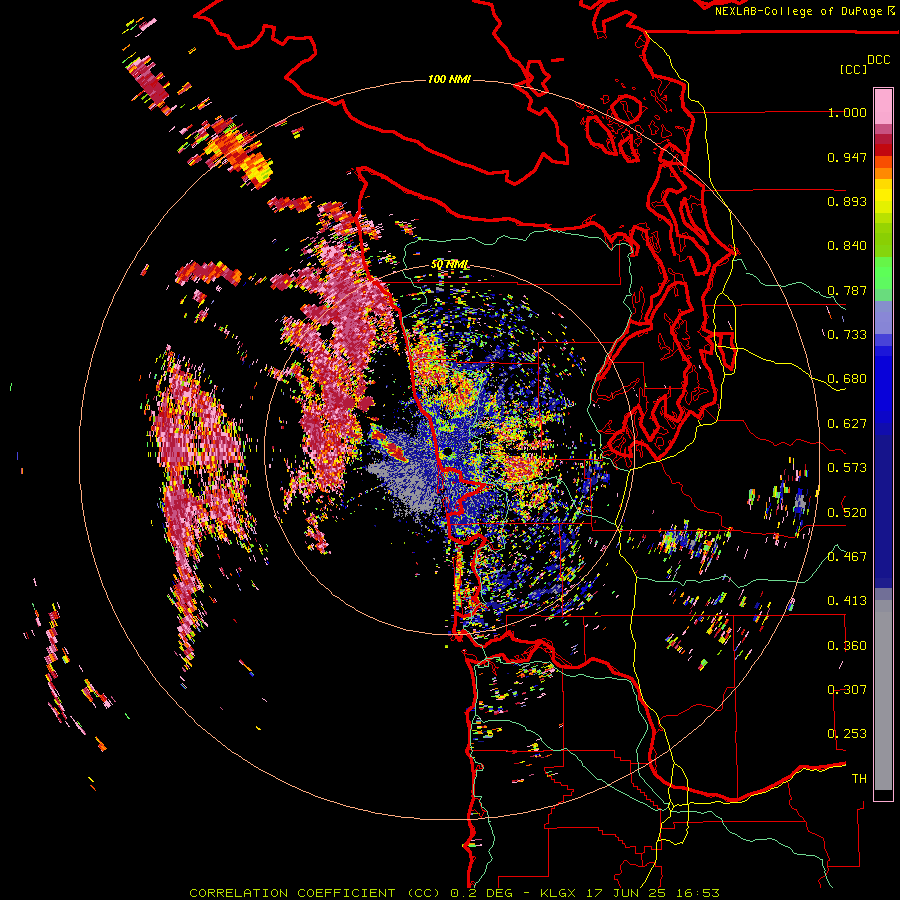Click the [CC] units label above the color bar
Image resolution: width=900 pixels, height=900 pixels.
tap(853, 69)
